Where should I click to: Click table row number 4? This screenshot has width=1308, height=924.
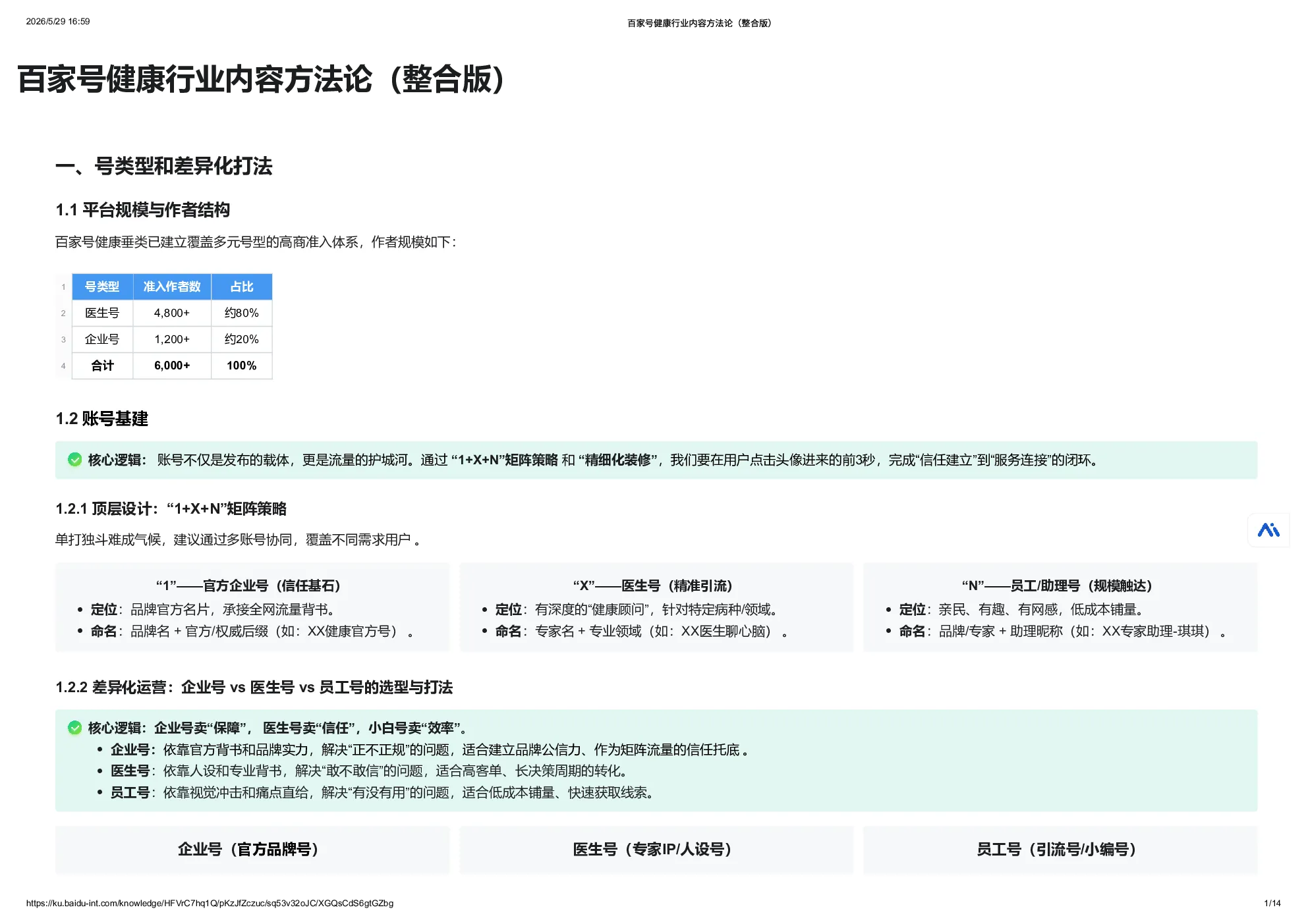tap(63, 366)
